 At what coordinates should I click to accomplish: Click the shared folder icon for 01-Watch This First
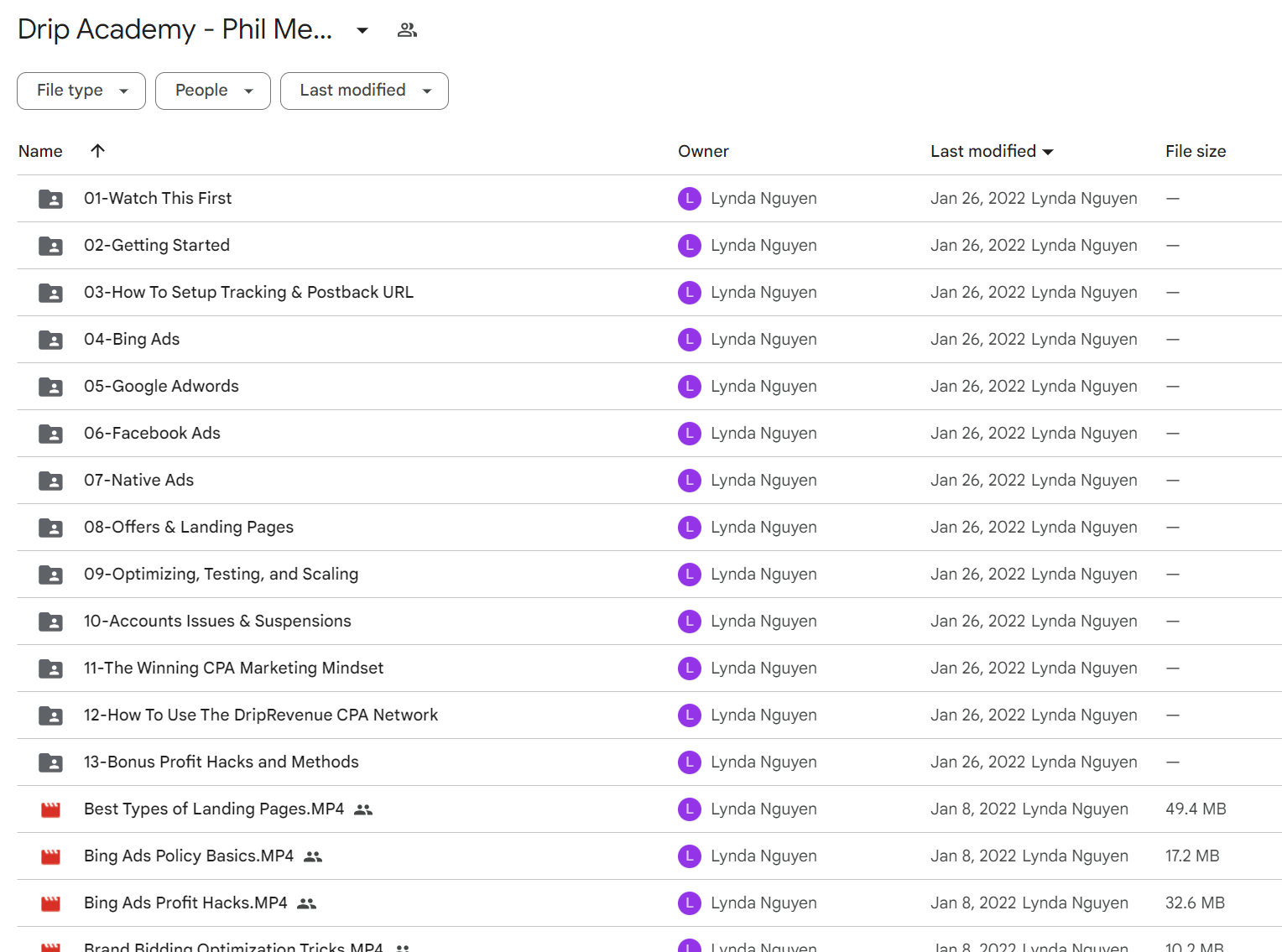coord(50,199)
